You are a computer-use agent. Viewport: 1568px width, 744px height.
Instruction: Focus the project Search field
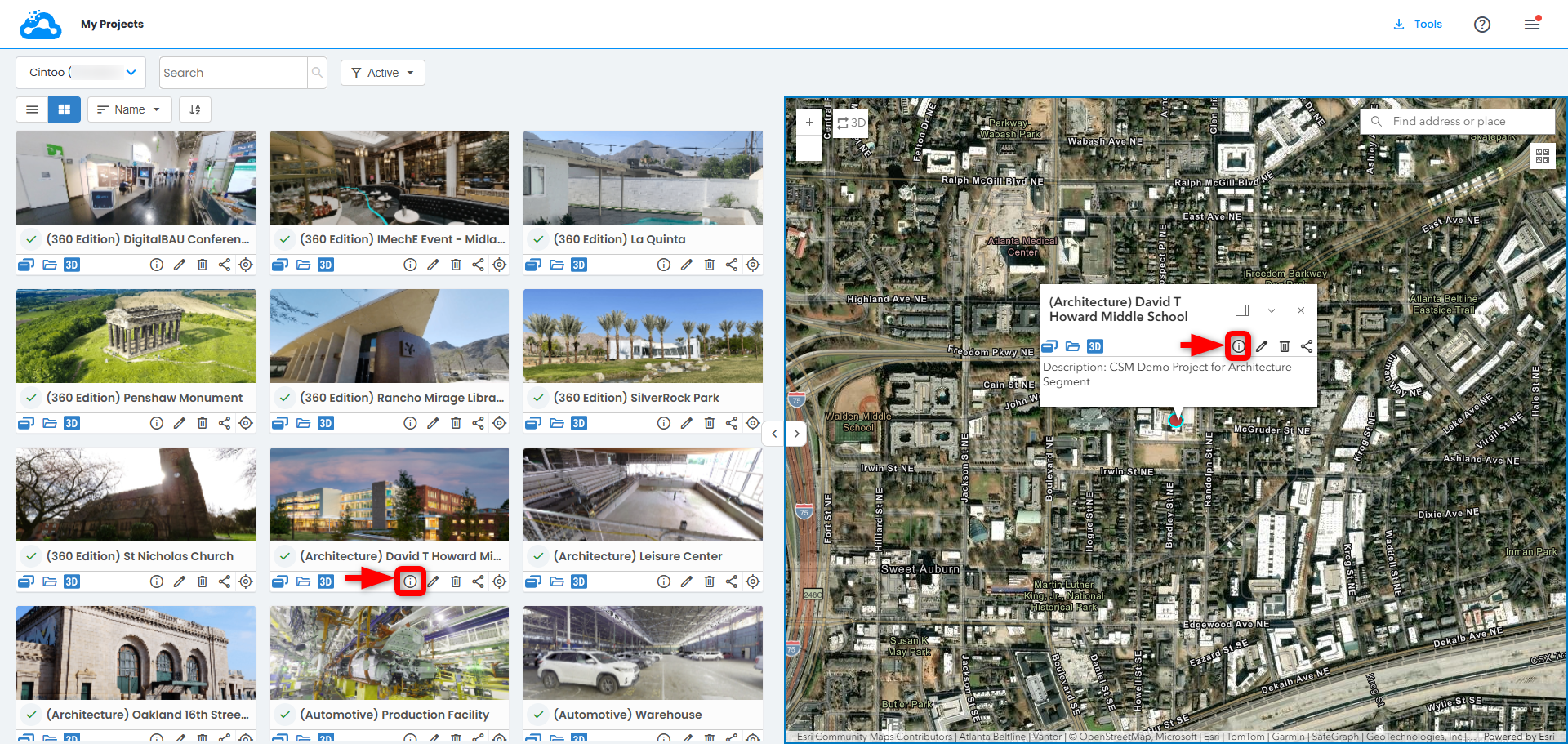pyautogui.click(x=234, y=73)
